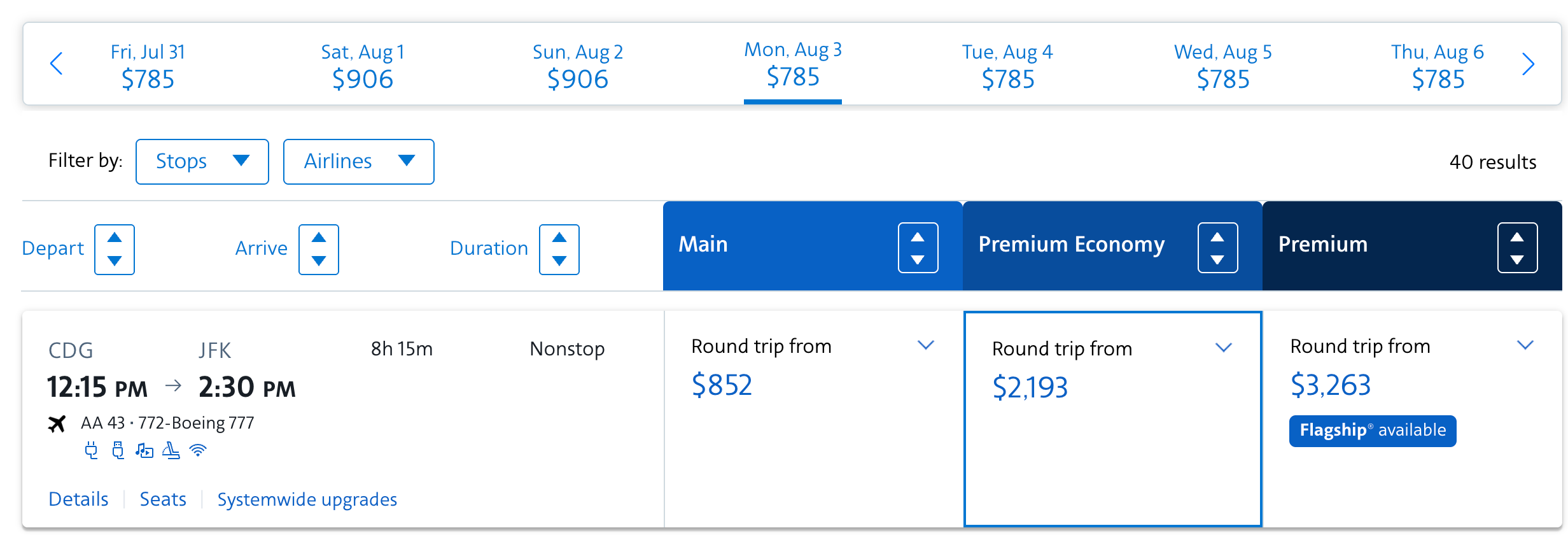Viewport: 1568px width, 535px height.
Task: Click the lie-flat seat amenity icon
Action: pos(171,451)
